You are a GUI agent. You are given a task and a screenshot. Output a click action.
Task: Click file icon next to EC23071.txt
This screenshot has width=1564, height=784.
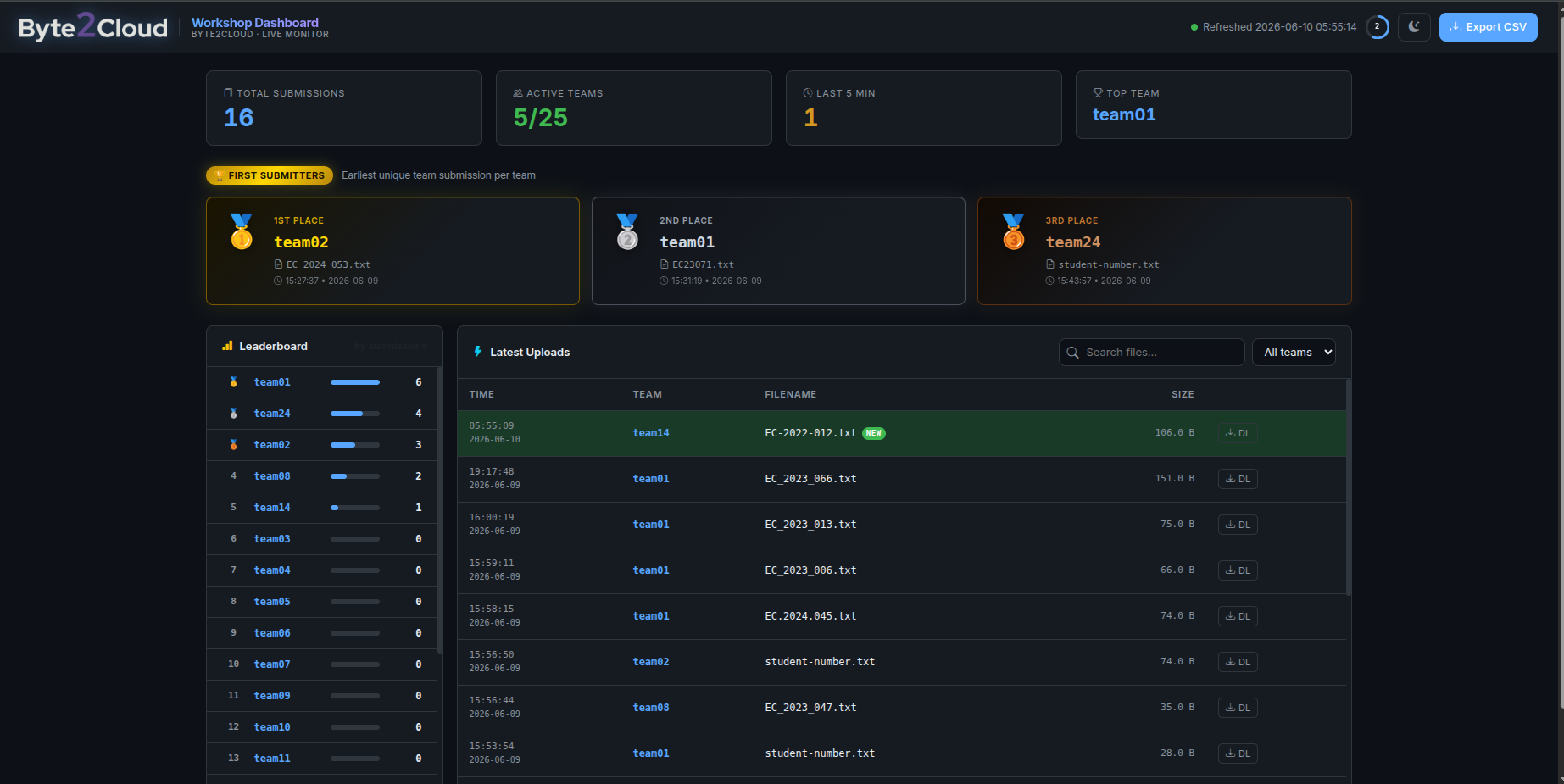tap(665, 264)
